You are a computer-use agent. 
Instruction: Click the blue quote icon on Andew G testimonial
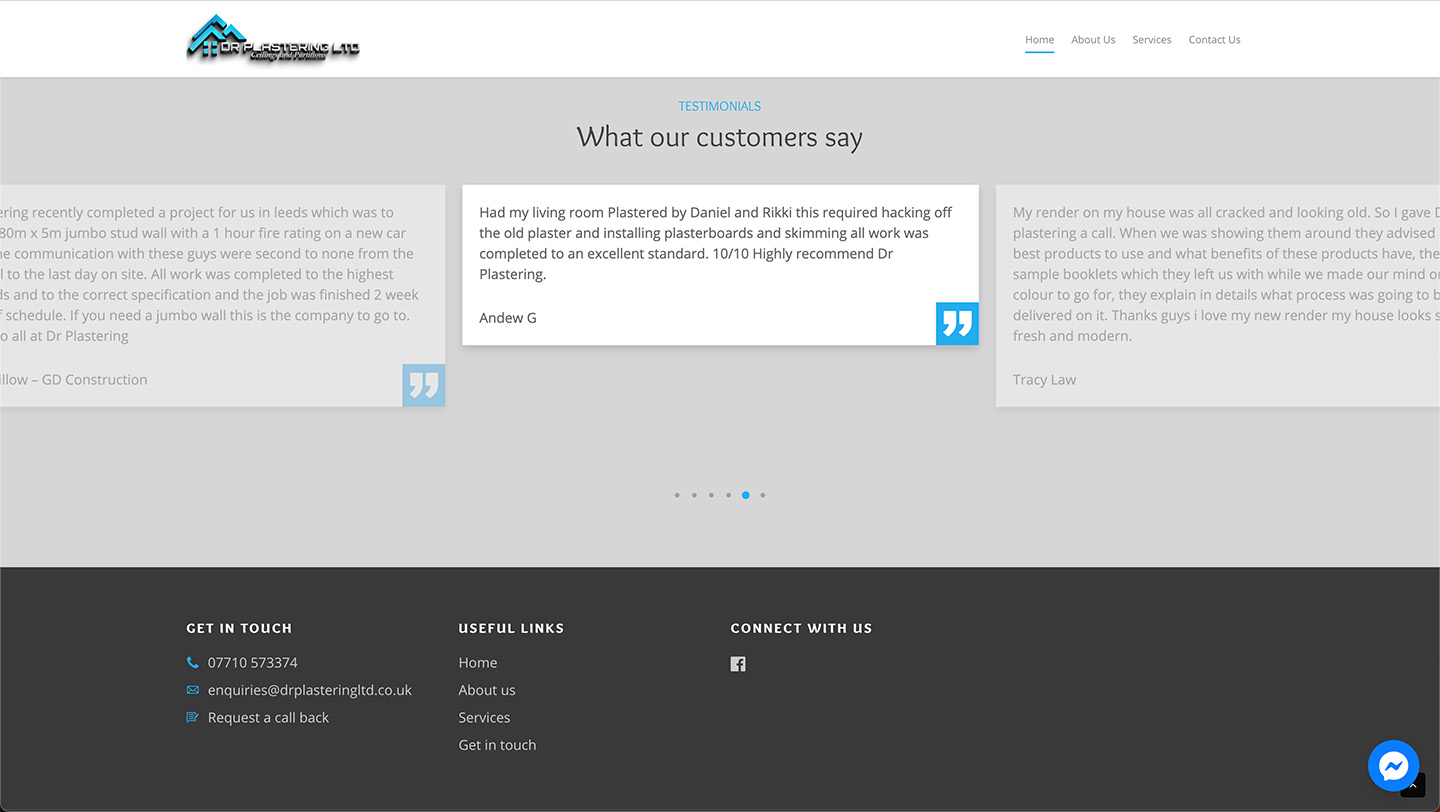point(957,324)
